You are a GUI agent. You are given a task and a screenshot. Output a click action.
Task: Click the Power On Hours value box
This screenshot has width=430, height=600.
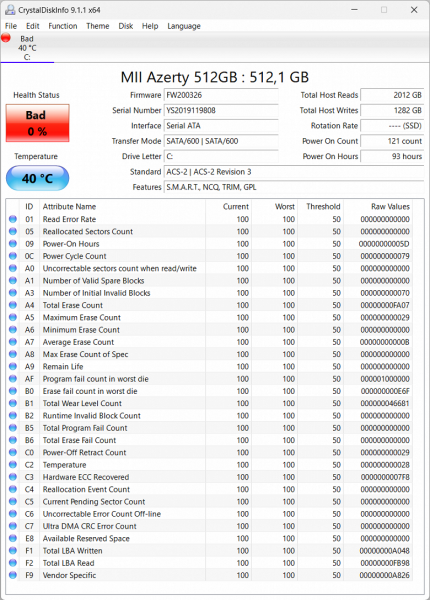[392, 157]
